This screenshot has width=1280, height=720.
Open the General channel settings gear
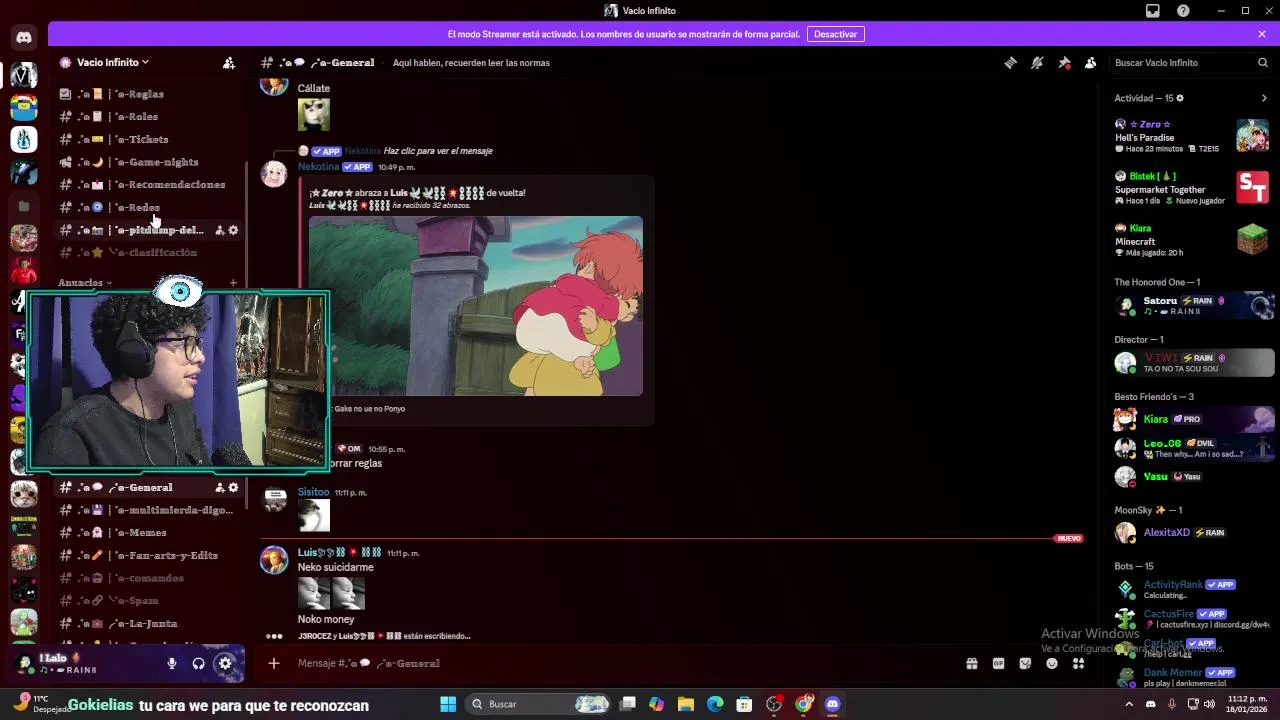(x=234, y=488)
